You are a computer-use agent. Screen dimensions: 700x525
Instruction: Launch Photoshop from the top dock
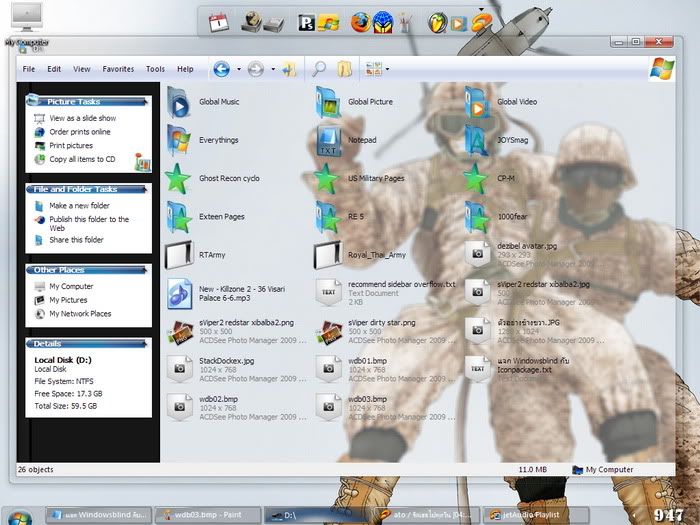click(307, 22)
